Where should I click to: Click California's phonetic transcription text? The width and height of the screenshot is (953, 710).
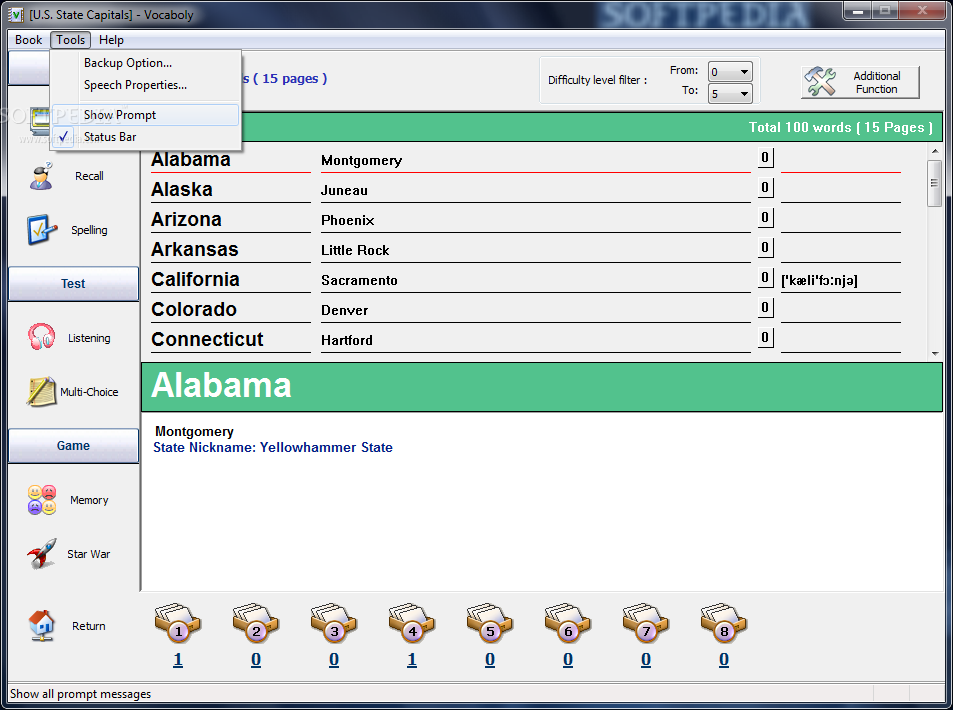point(819,280)
